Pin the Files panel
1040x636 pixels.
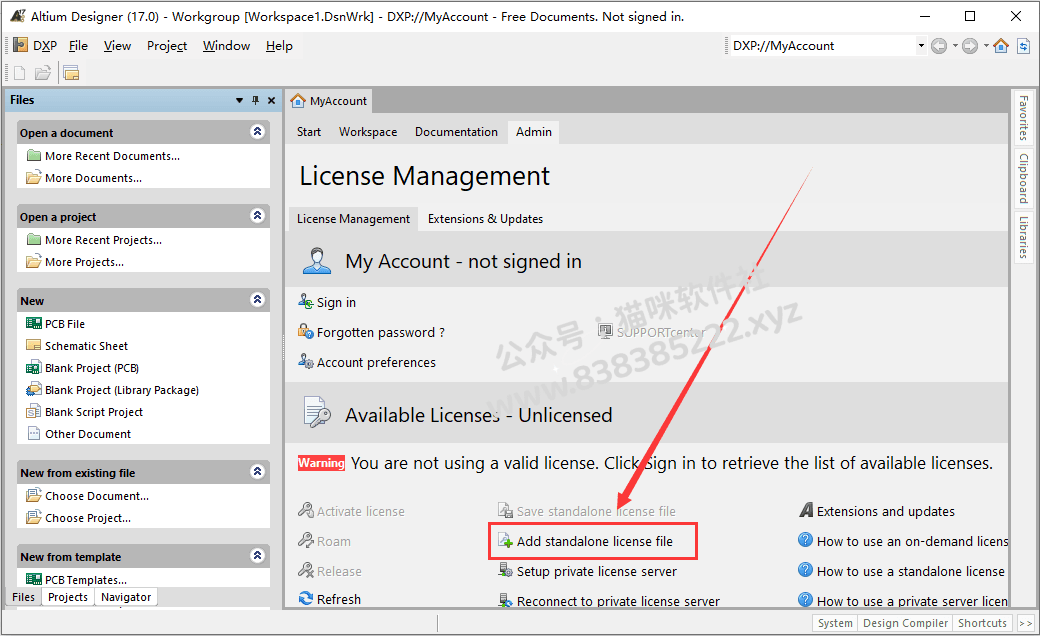pos(255,100)
